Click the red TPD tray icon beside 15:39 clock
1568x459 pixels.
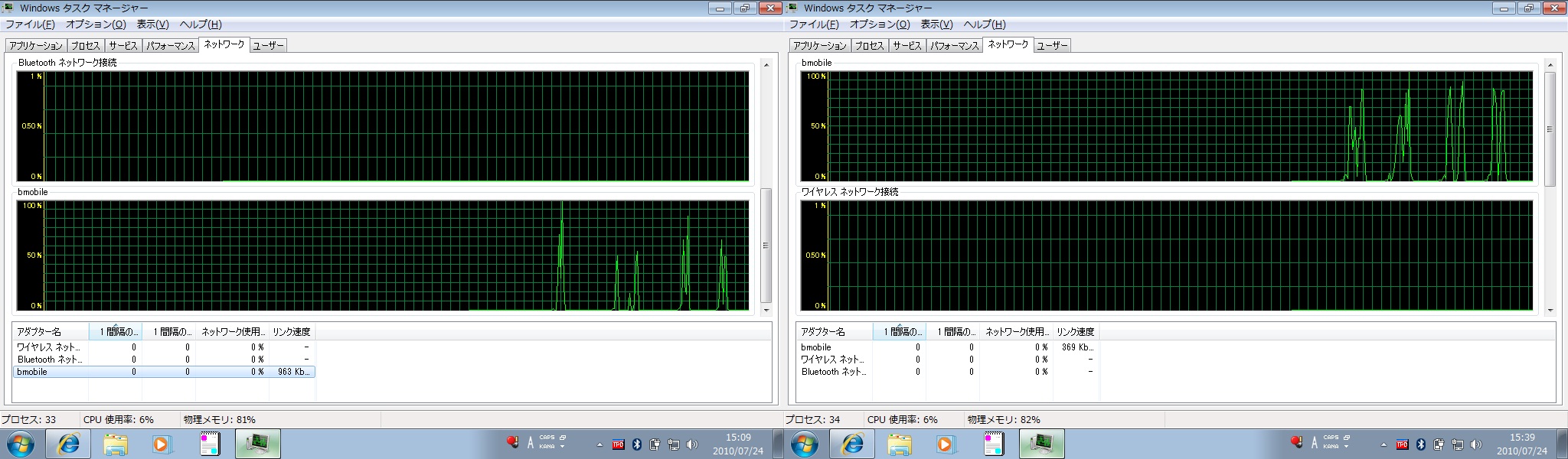click(x=1402, y=444)
